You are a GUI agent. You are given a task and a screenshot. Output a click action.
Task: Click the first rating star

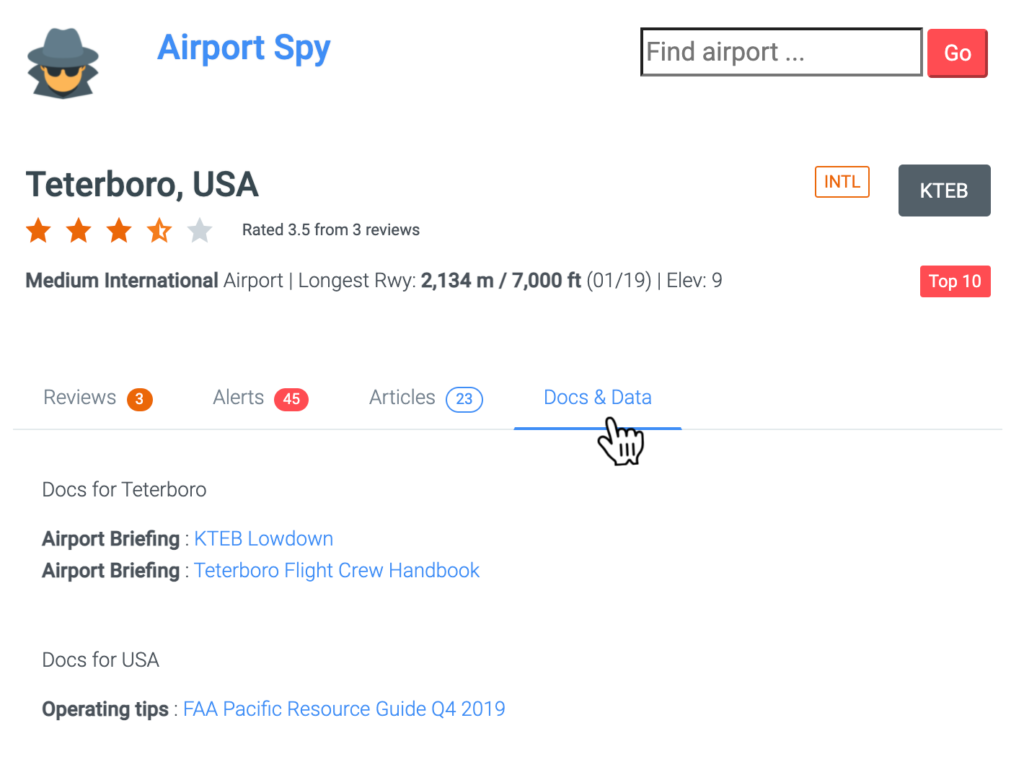click(x=38, y=231)
